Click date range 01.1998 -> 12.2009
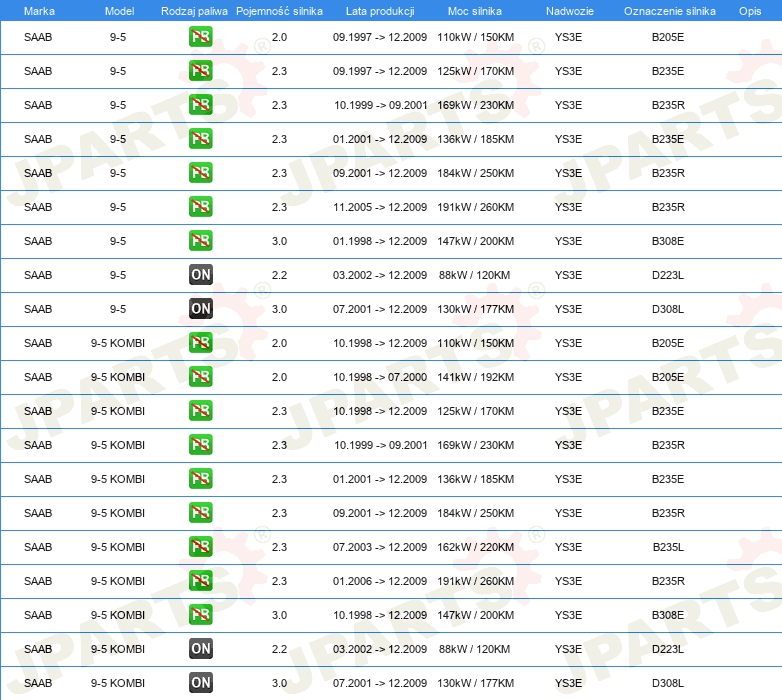782x700 pixels. [380, 241]
